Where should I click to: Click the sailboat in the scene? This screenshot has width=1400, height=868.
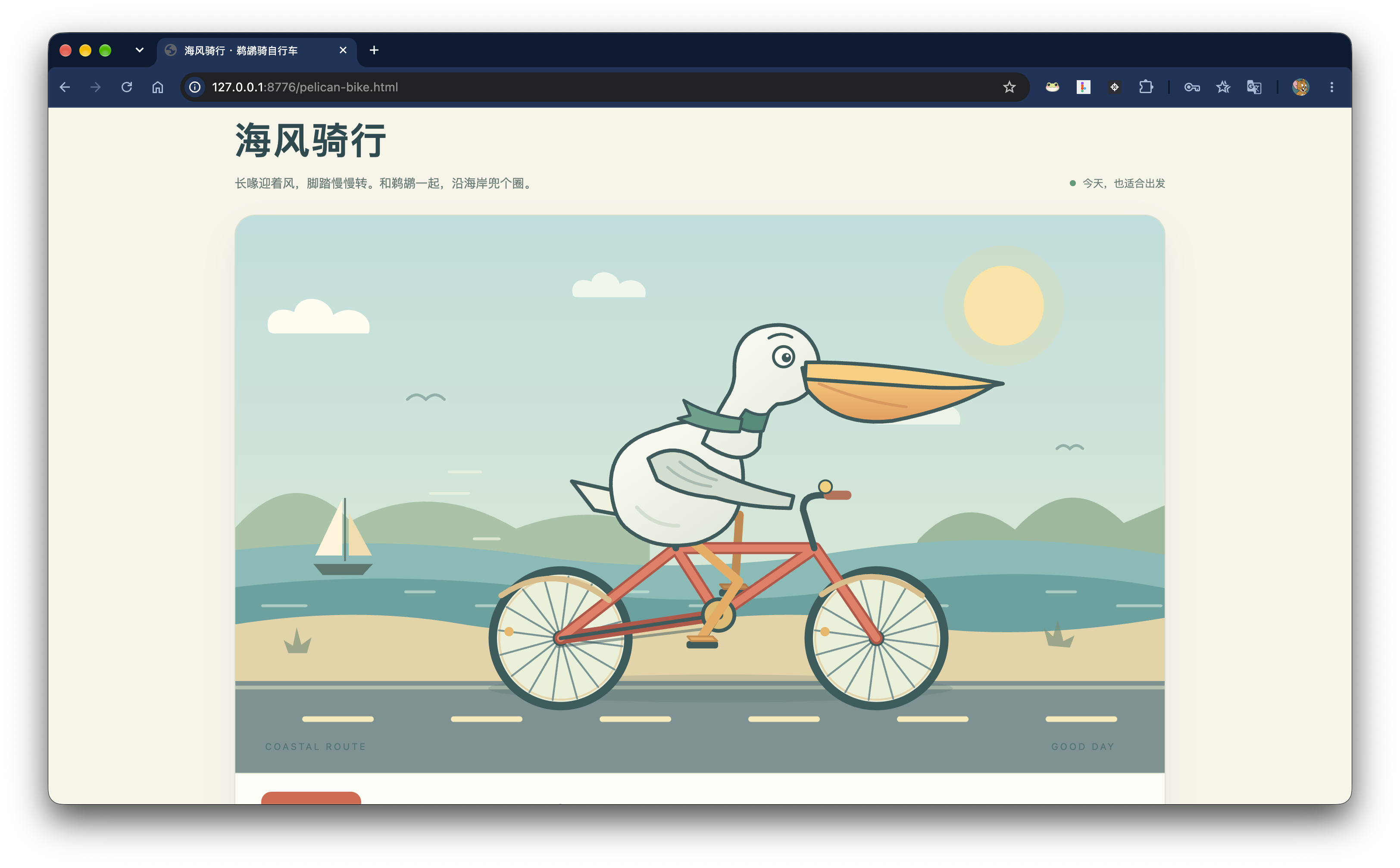[x=343, y=536]
